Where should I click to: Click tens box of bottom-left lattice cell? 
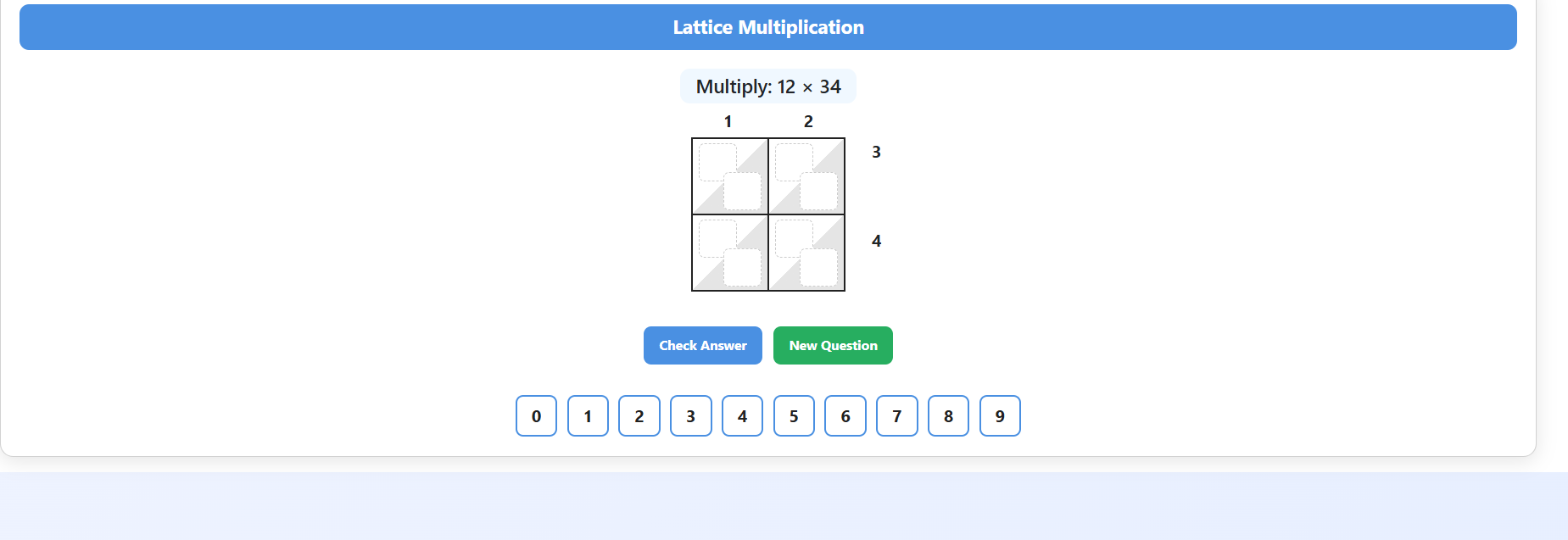click(x=717, y=238)
